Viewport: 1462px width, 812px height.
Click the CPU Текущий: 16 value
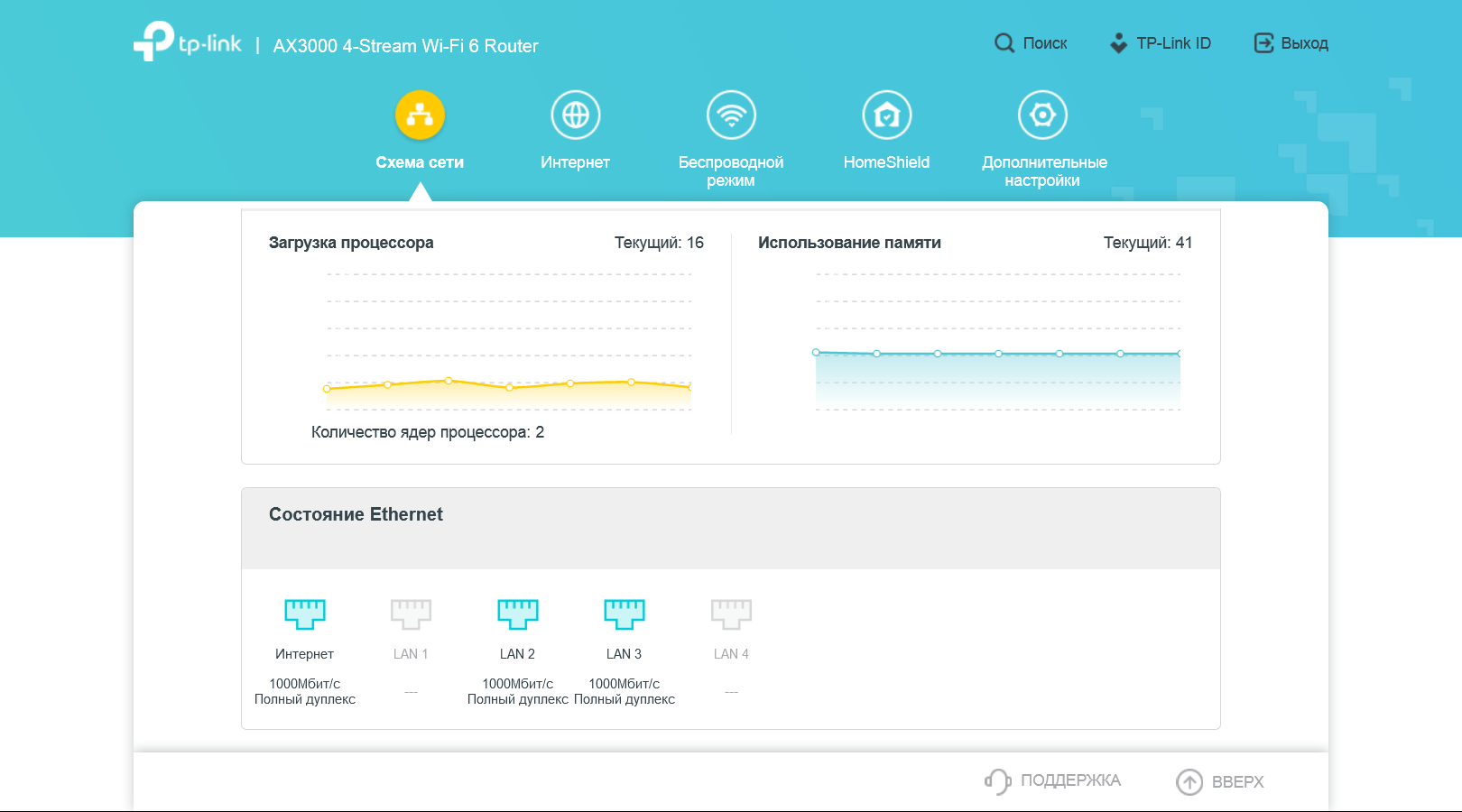pyautogui.click(x=660, y=243)
